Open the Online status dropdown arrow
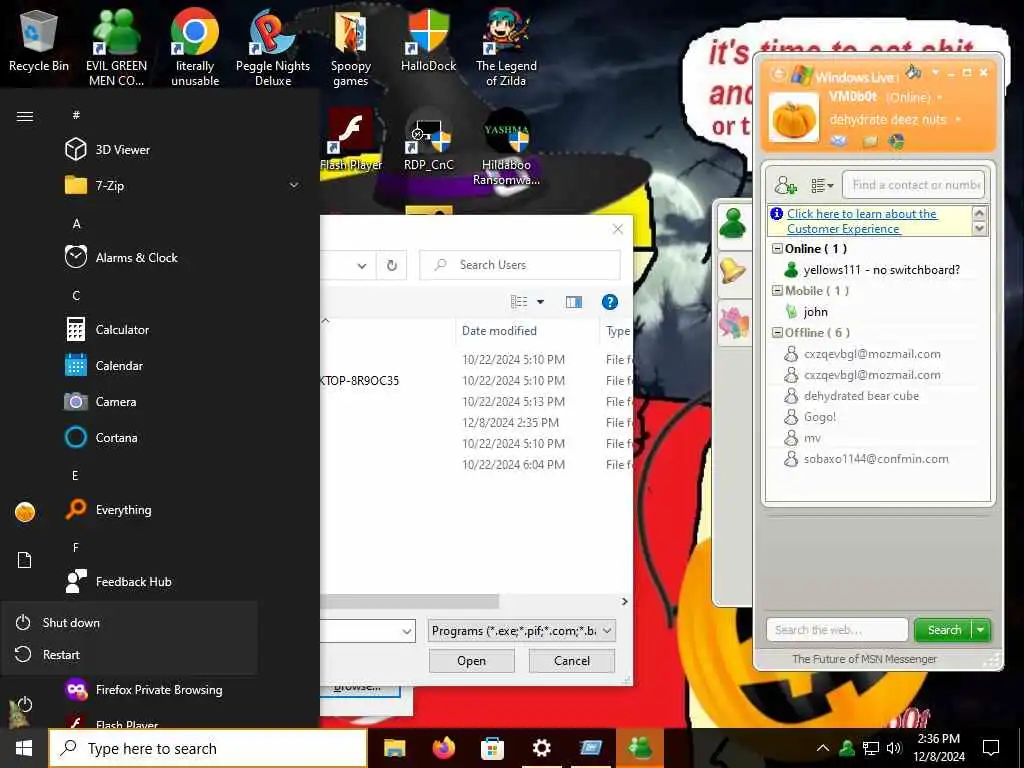The image size is (1024, 768). [x=940, y=97]
